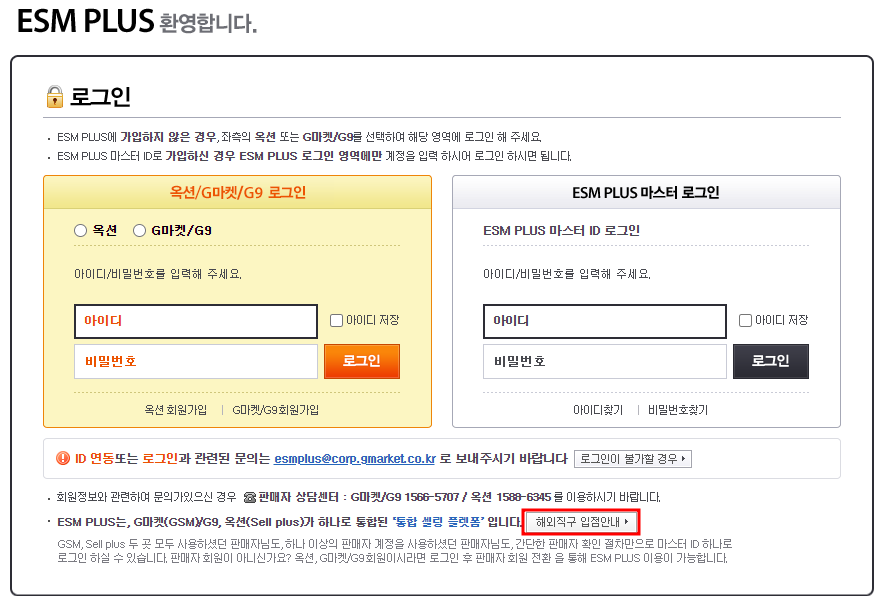Click the ESM PLUS logo text
The image size is (888, 600).
pyautogui.click(x=85, y=22)
